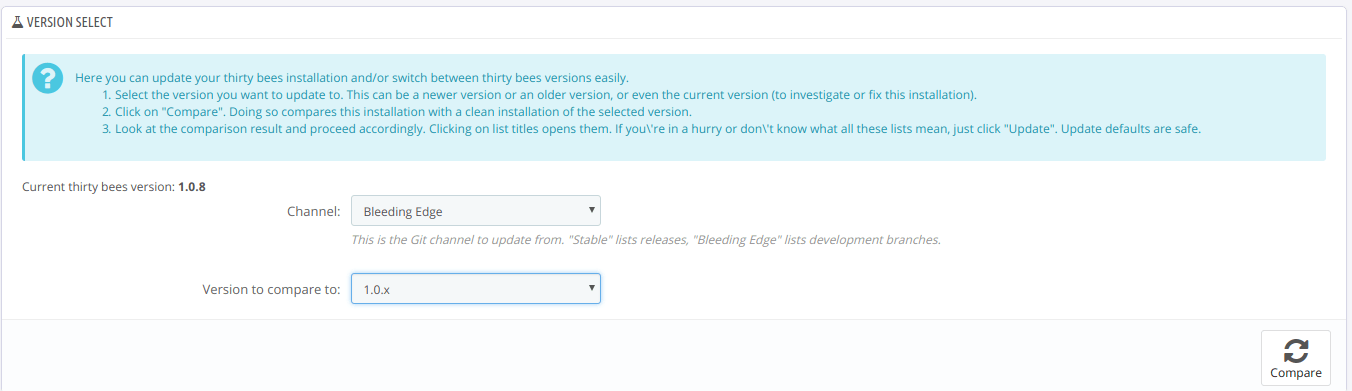Click the Compare button label
The image size is (1352, 391).
click(1296, 373)
